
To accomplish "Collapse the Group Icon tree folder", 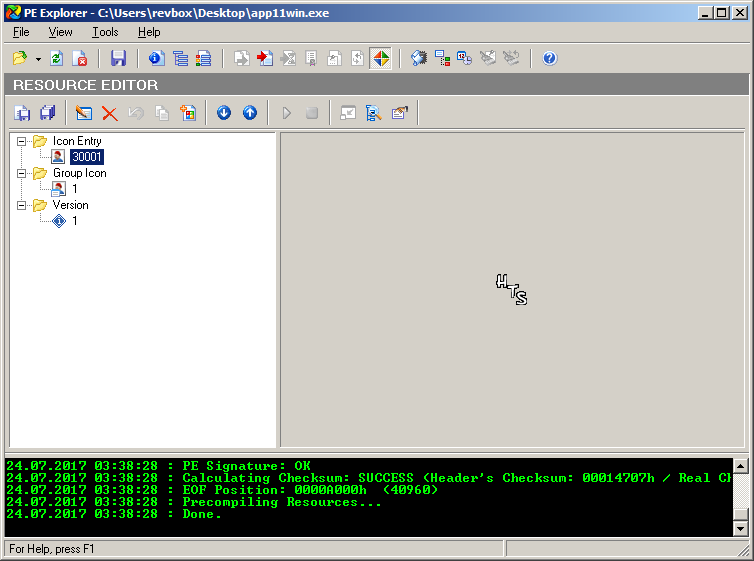I will coord(22,173).
